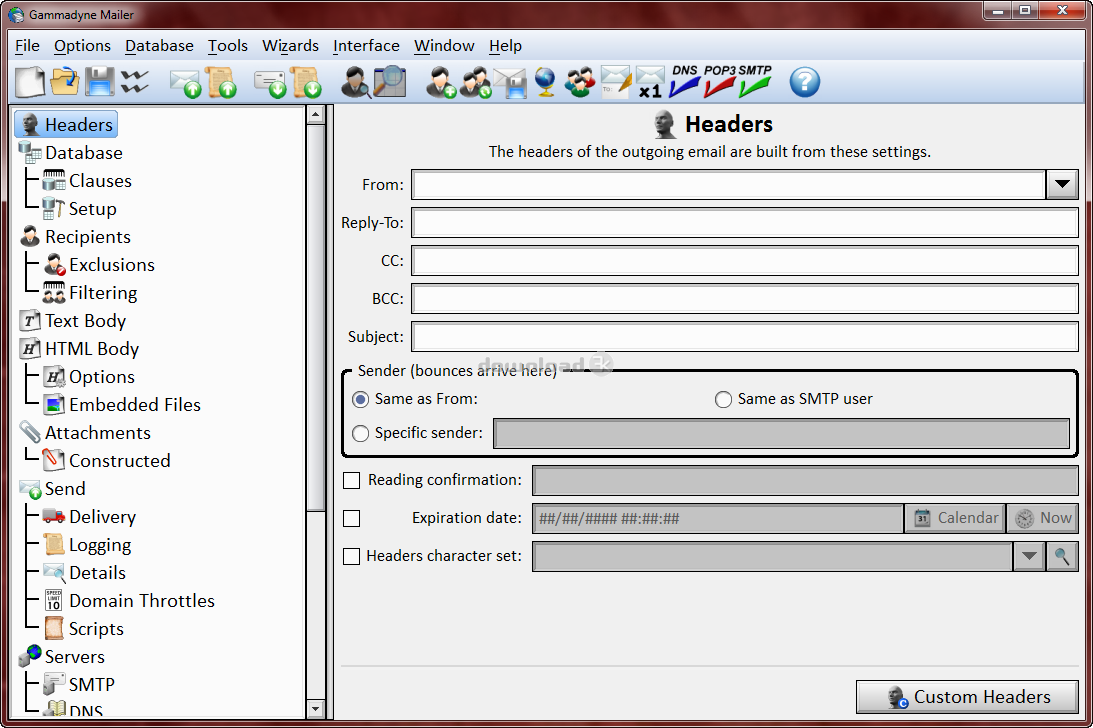
Task: Click the table with magnifier toolbar icon
Action: coord(390,82)
